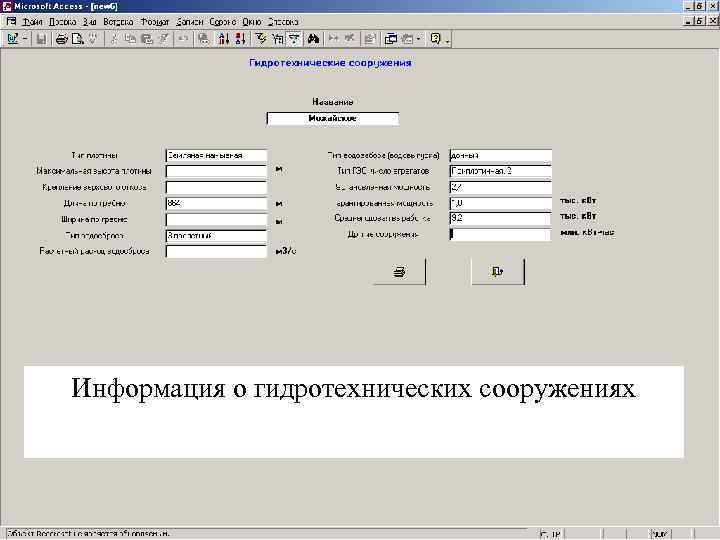Open the Справка menu
The image size is (720, 540).
283,22
